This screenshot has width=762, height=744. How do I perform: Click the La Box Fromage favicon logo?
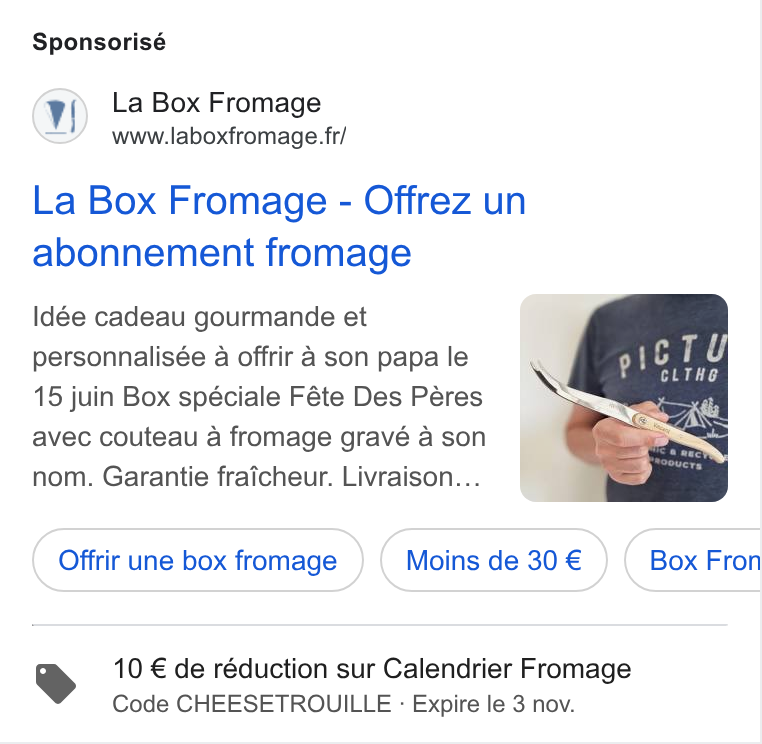point(60,116)
